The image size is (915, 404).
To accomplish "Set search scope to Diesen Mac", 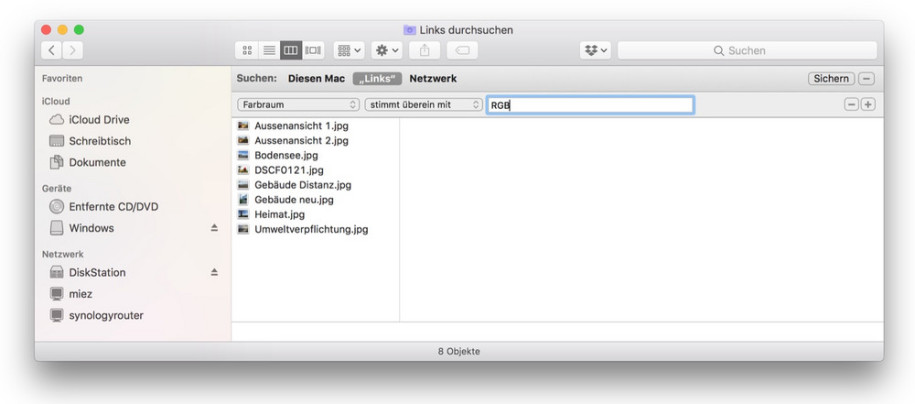I will [x=316, y=78].
